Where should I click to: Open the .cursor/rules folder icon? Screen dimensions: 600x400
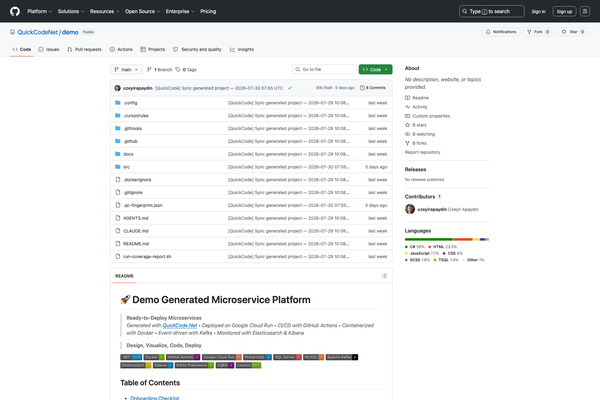pos(118,115)
